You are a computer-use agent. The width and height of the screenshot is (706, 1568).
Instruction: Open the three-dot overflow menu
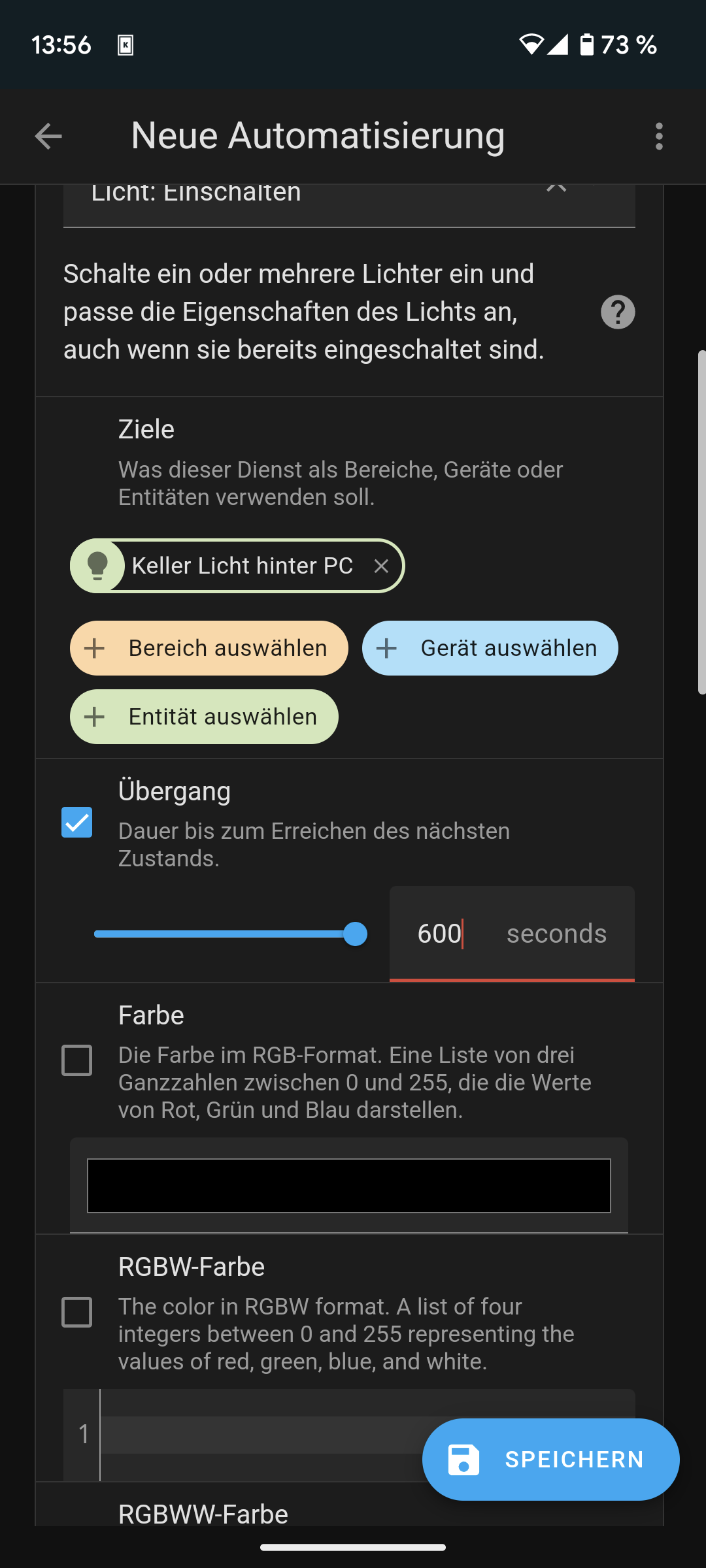pos(659,137)
